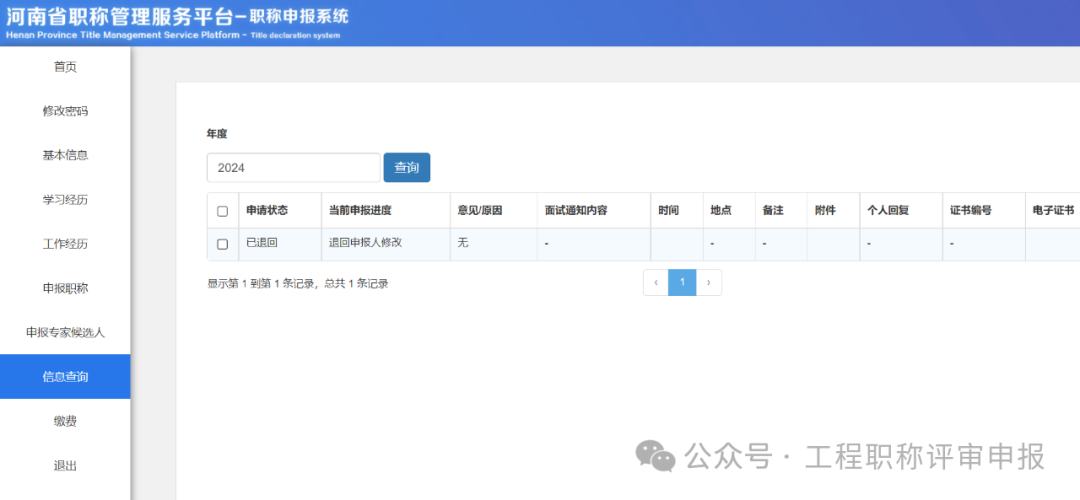Open the 首页 sidebar item
1080x500 pixels.
(x=65, y=67)
